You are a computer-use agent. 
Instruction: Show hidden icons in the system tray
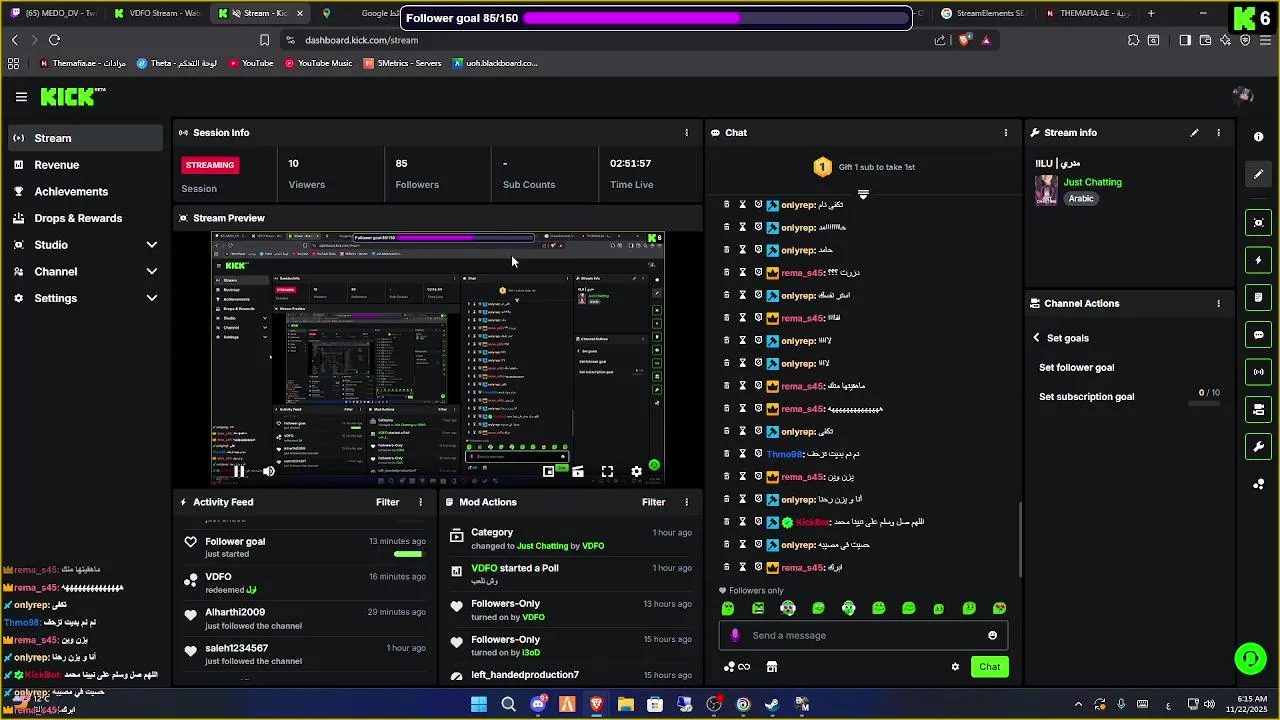[1078, 705]
